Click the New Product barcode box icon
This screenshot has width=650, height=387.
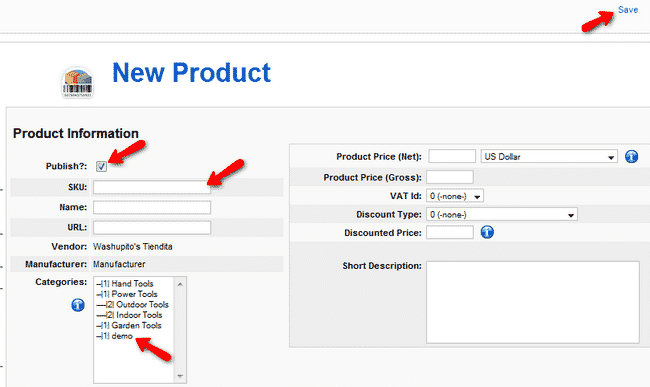[78, 82]
